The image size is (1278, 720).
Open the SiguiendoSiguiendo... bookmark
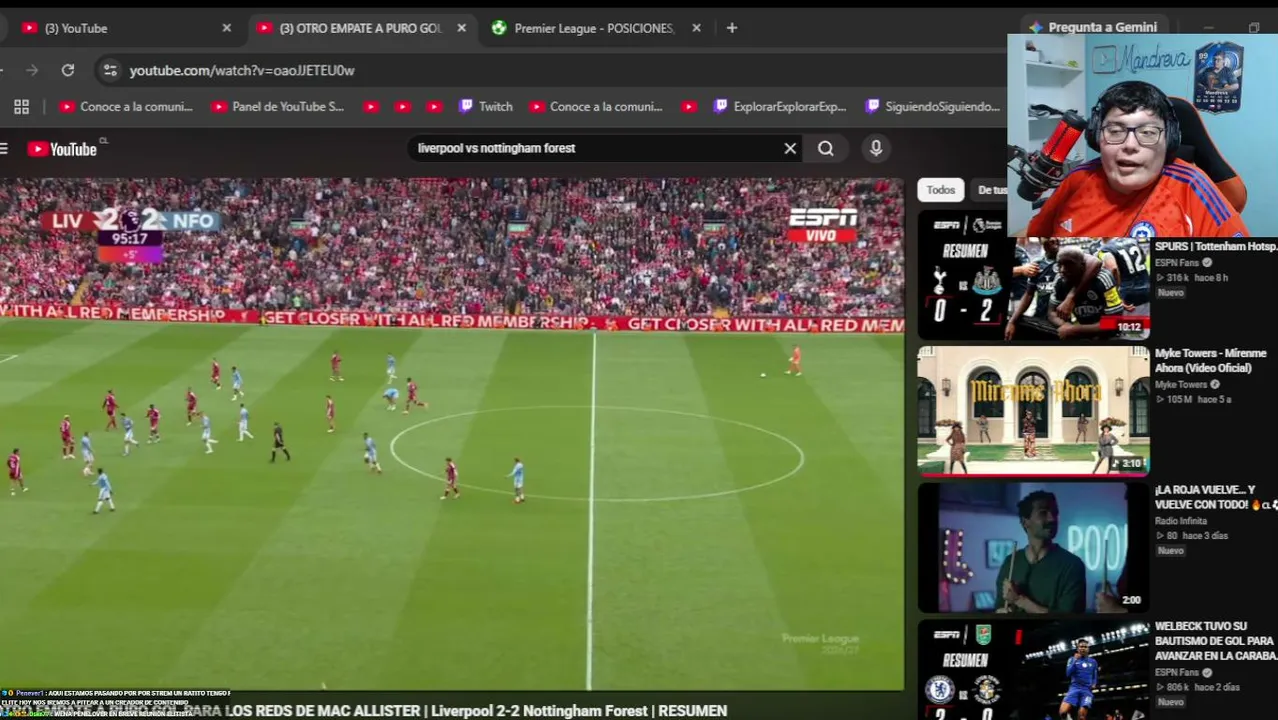932,106
